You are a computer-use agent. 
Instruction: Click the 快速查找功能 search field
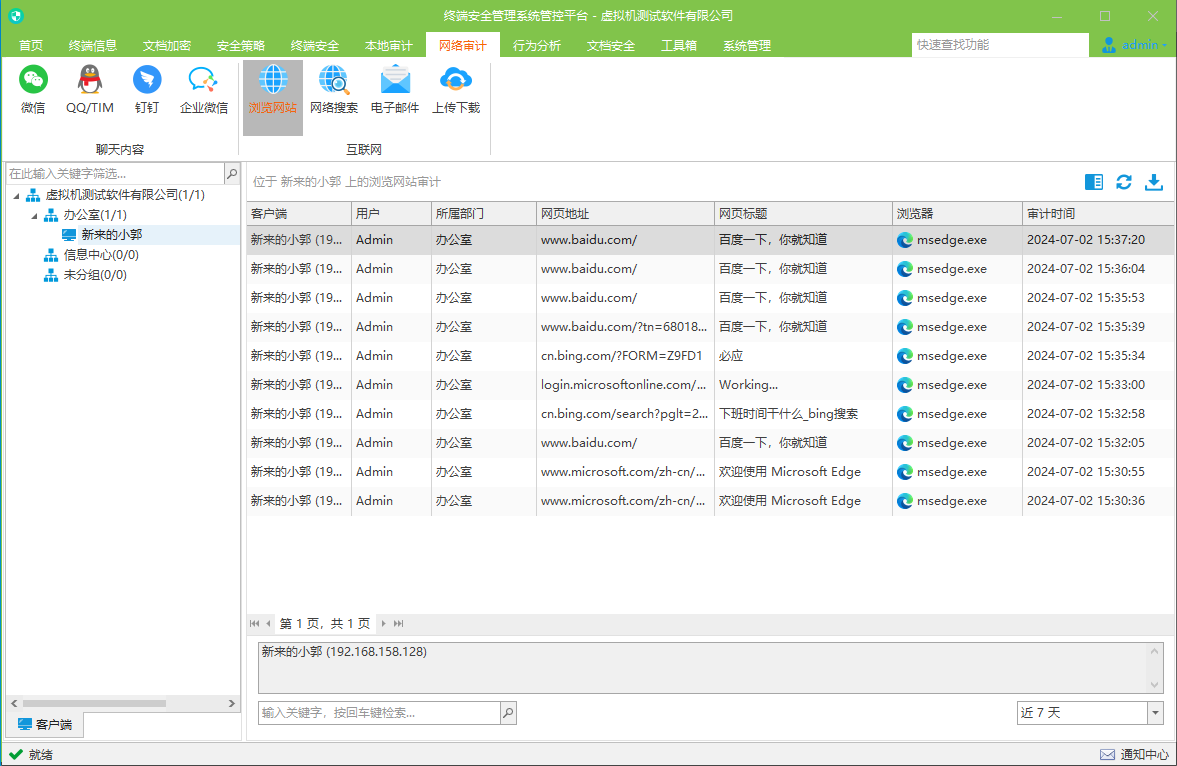click(x=1000, y=45)
